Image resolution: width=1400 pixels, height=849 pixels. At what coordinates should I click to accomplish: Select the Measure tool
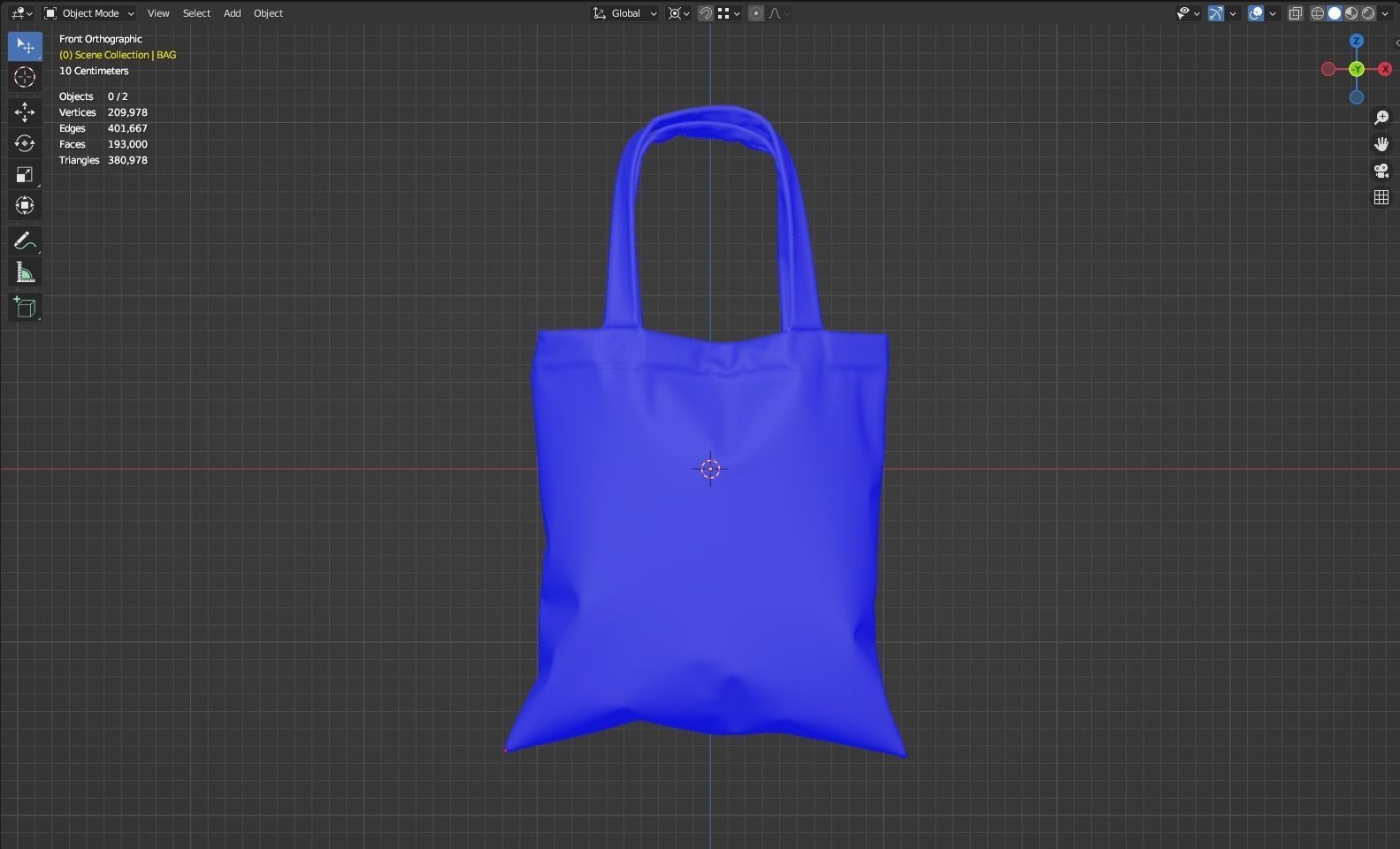25,272
